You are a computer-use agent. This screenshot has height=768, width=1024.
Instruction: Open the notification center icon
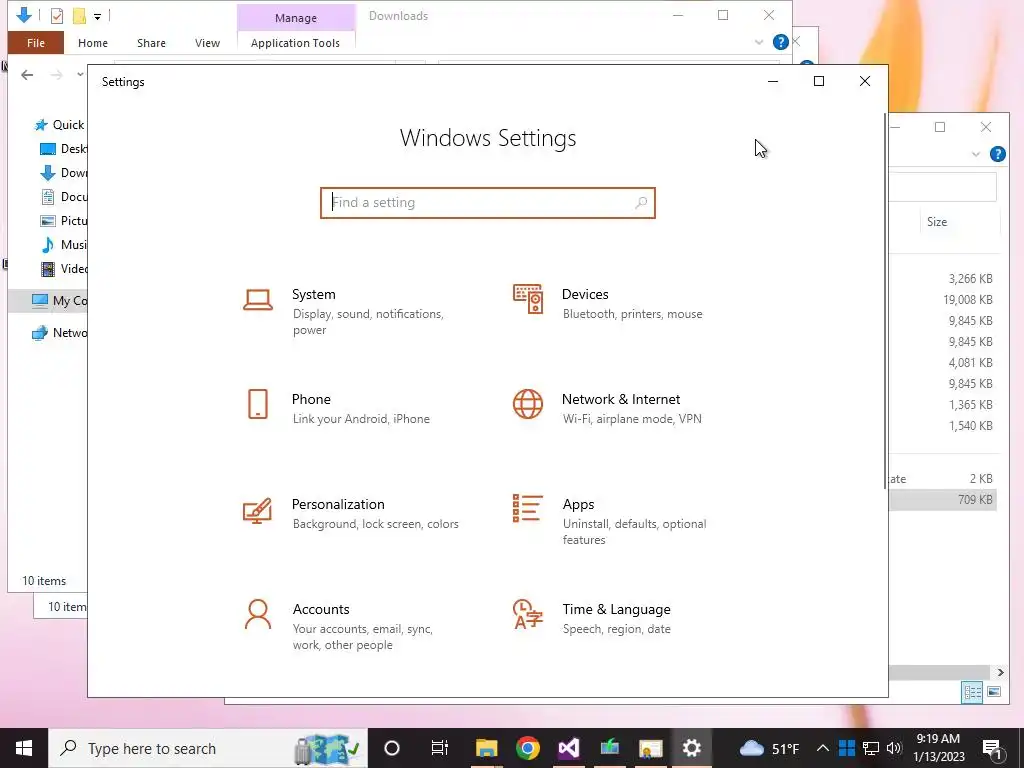point(992,748)
